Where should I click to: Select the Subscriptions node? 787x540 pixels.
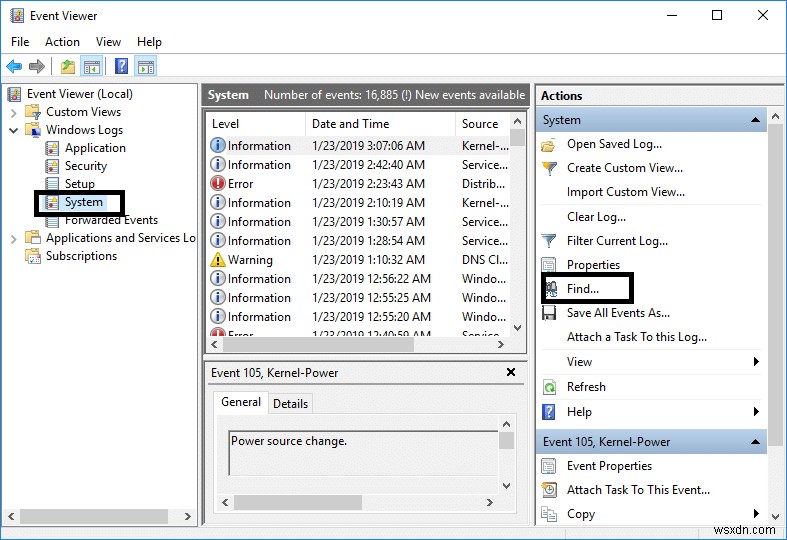(x=81, y=256)
